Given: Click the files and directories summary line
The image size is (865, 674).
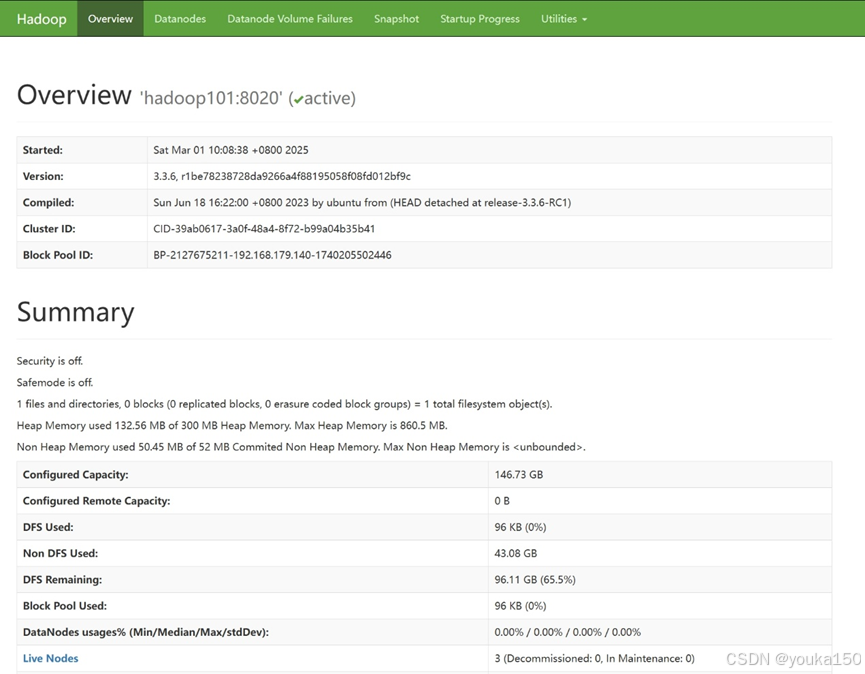Looking at the screenshot, I should tap(284, 404).
